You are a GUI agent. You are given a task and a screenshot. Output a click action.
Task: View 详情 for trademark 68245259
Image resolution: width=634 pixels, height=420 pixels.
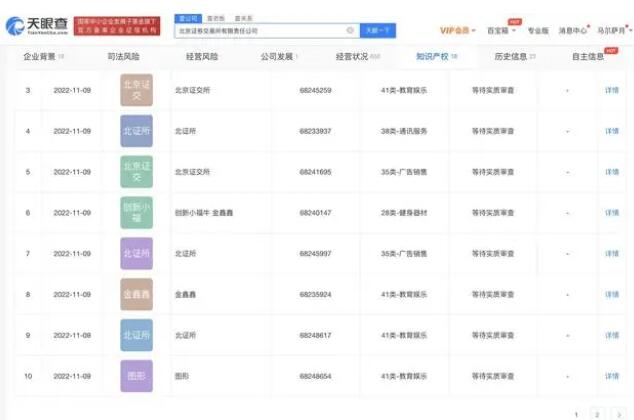(x=611, y=90)
